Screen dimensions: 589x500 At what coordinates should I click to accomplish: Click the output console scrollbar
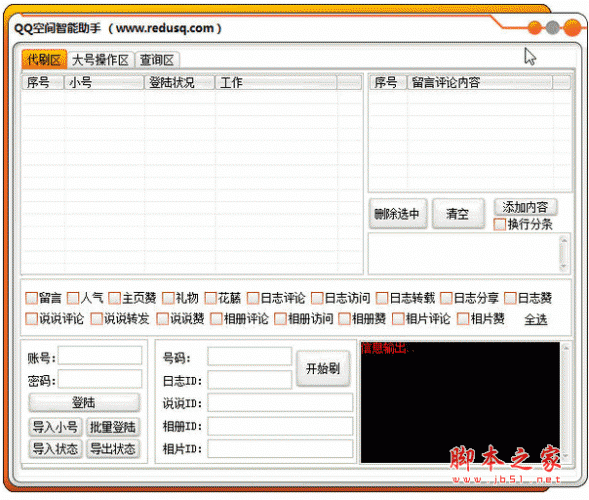tap(566, 402)
